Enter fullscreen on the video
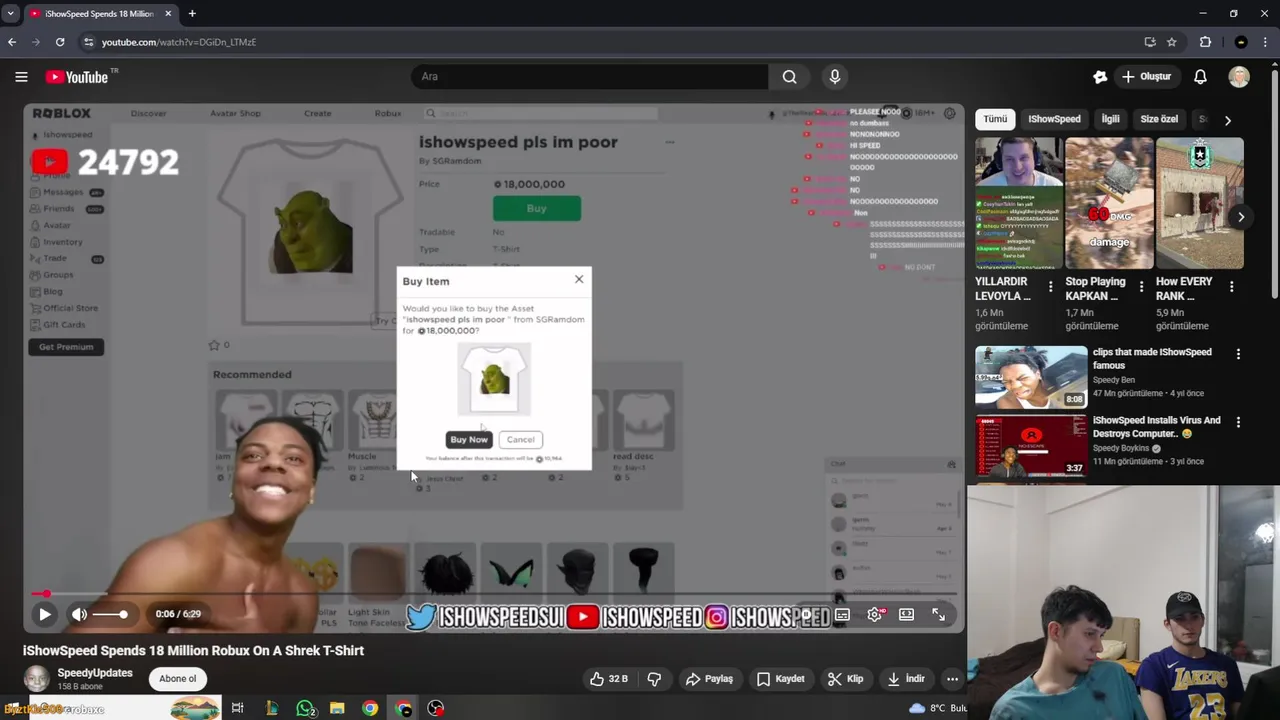This screenshot has height=720, width=1280. (938, 614)
